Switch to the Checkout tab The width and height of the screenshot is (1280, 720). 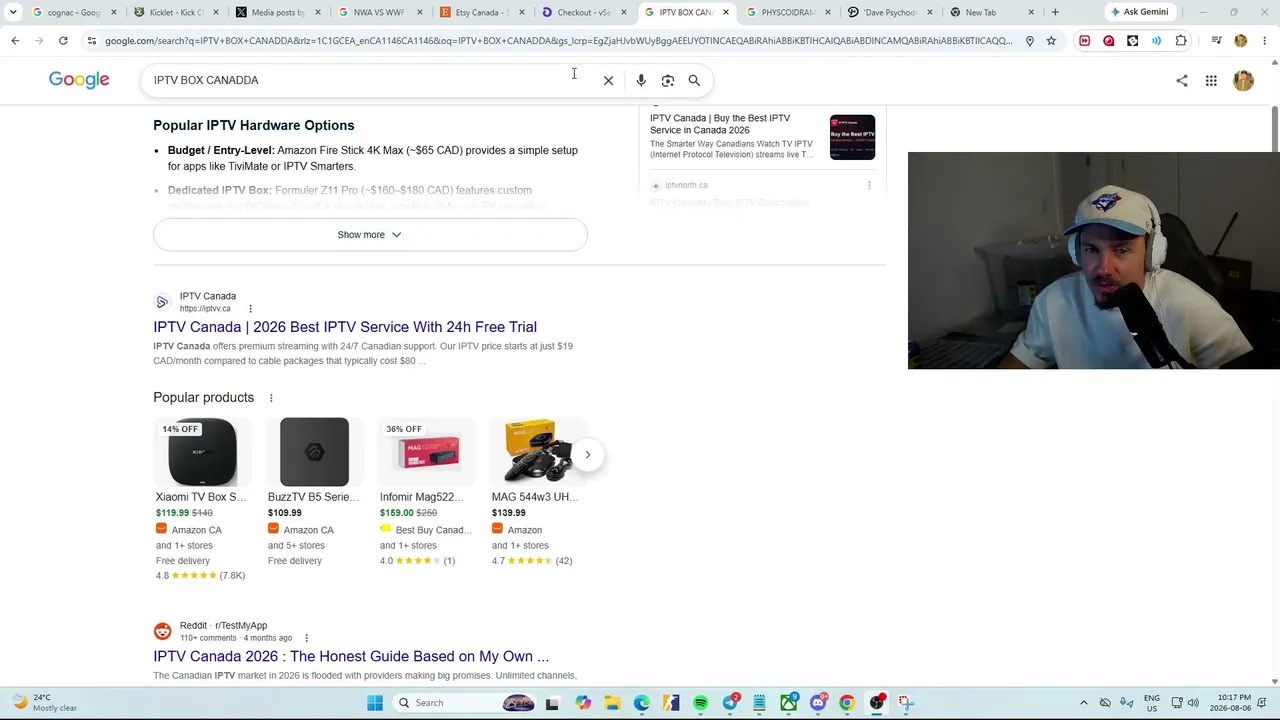(x=583, y=12)
